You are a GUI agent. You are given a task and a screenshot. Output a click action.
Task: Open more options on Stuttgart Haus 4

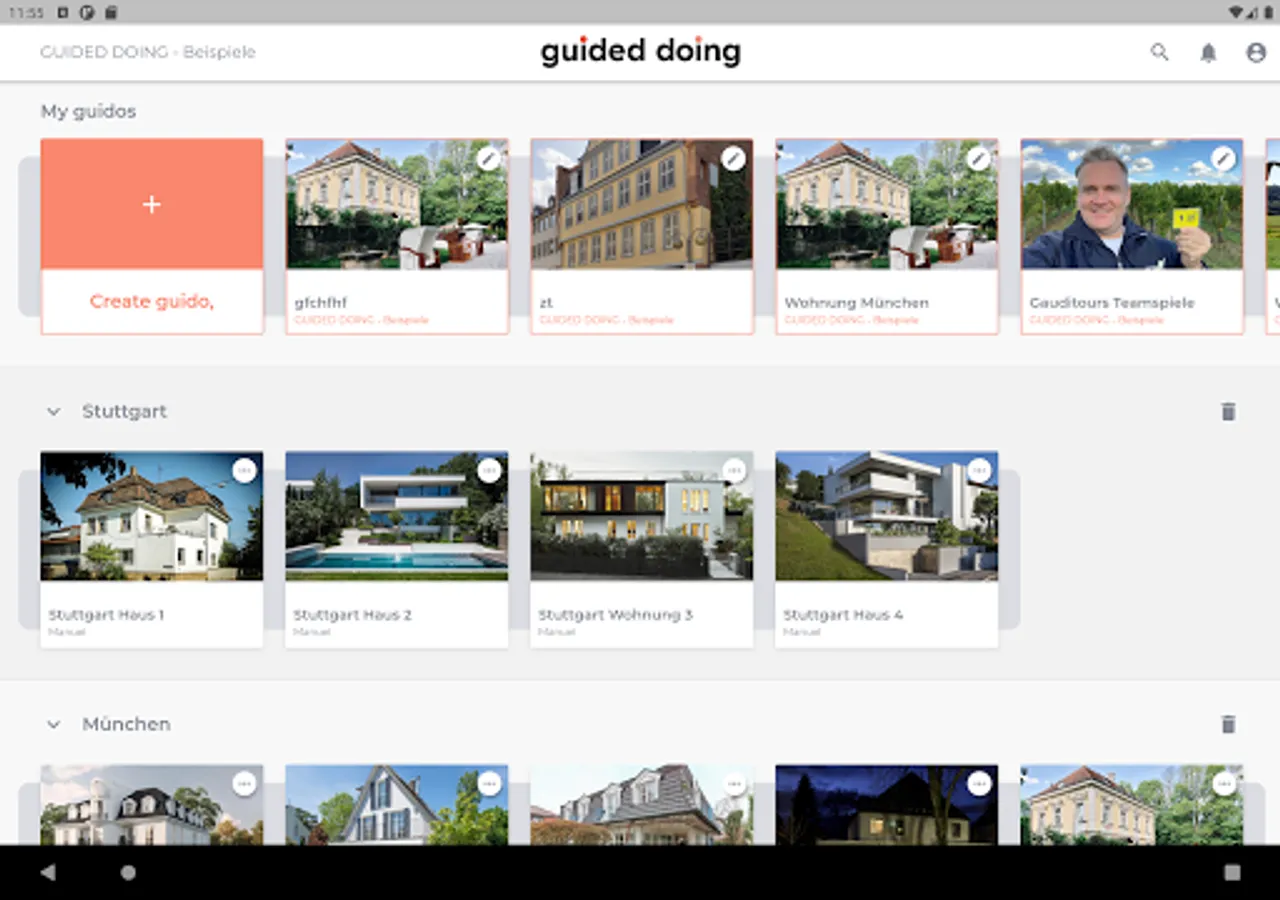(x=979, y=470)
